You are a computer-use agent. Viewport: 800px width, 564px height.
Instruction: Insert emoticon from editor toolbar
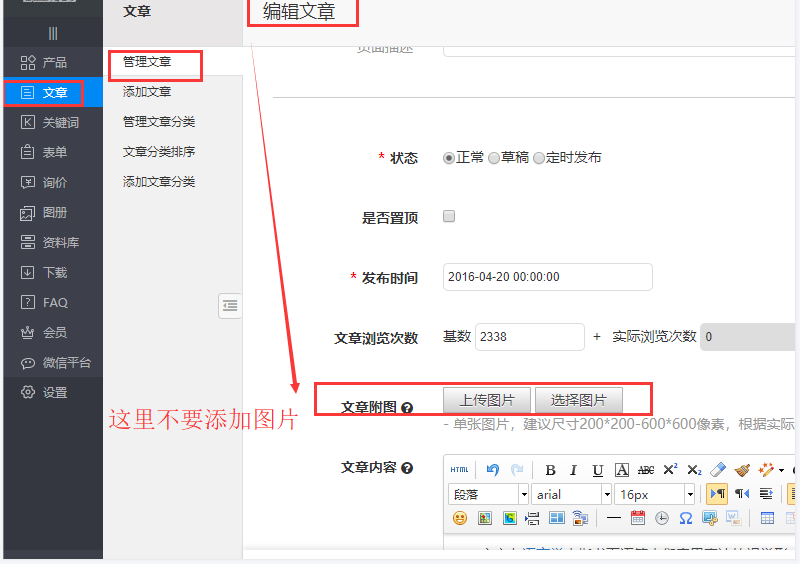[460, 518]
